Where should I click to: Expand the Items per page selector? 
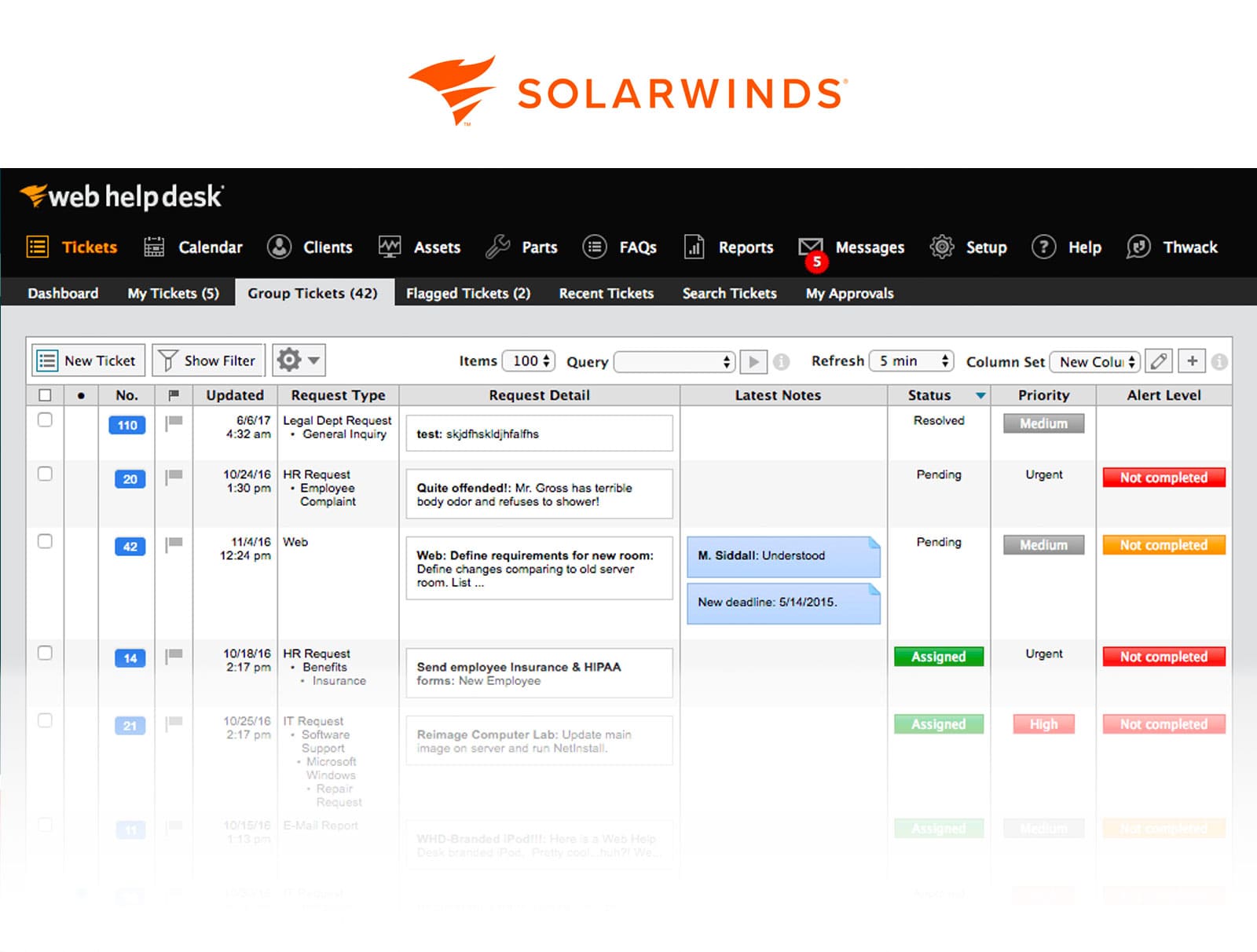coord(528,361)
